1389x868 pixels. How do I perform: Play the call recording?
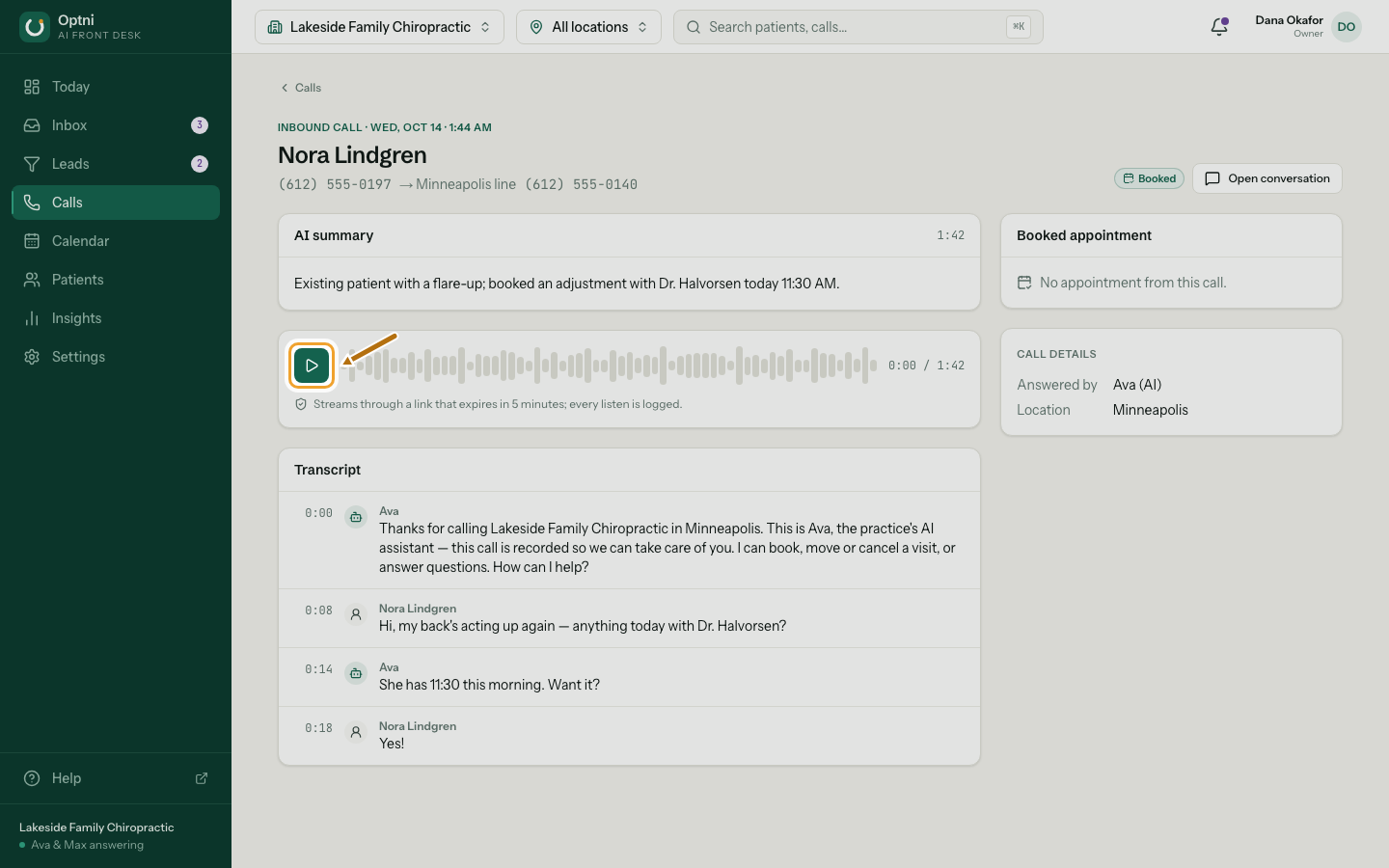click(312, 366)
